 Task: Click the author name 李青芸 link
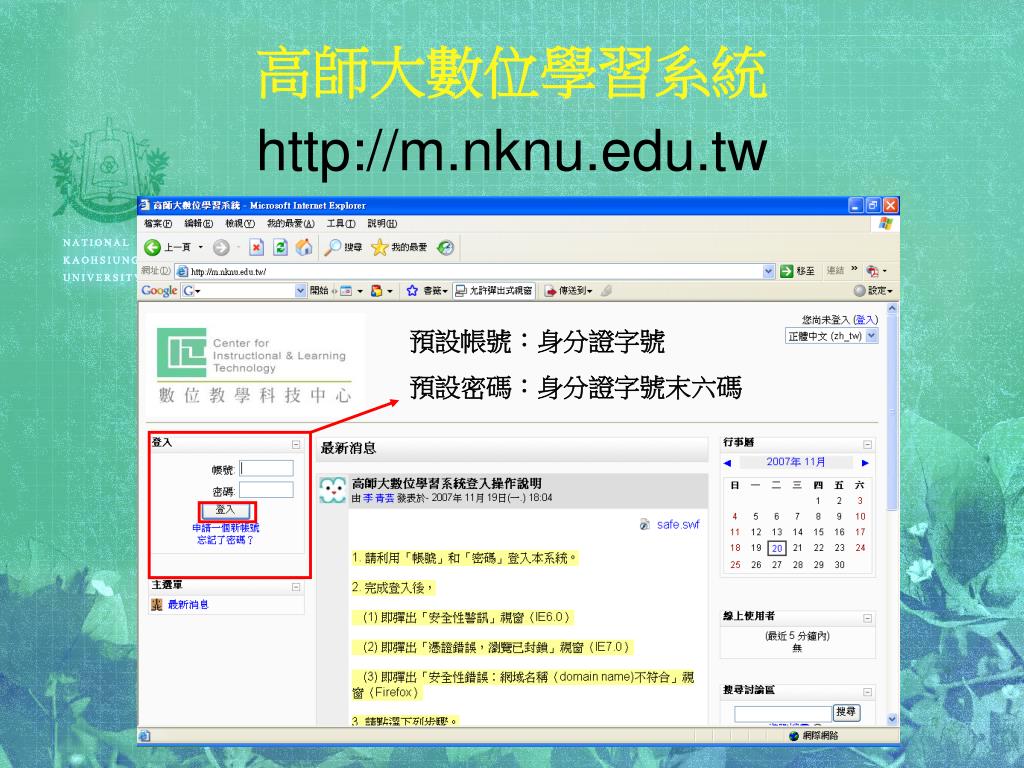379,498
